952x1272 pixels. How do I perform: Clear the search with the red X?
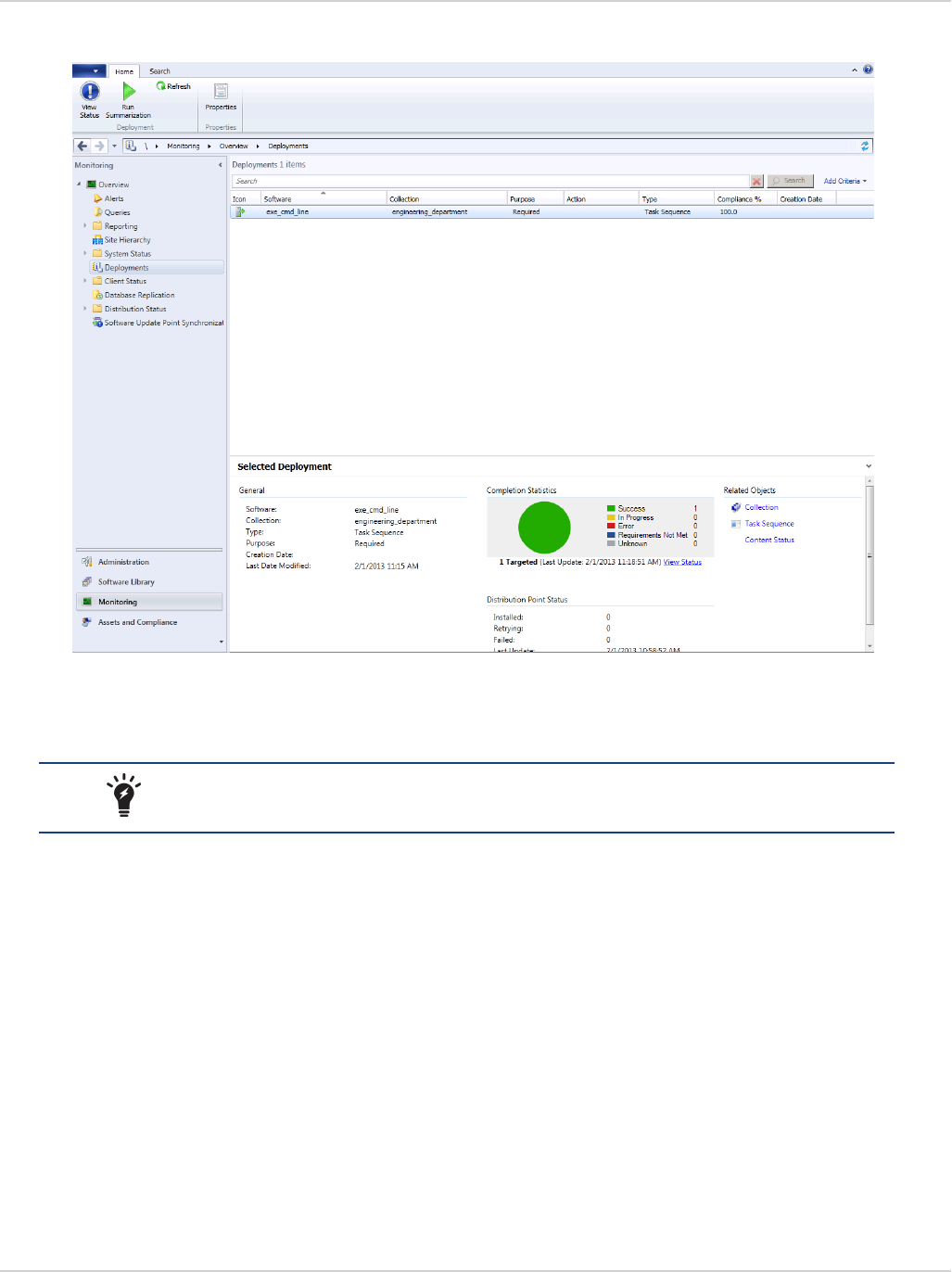coord(757,182)
